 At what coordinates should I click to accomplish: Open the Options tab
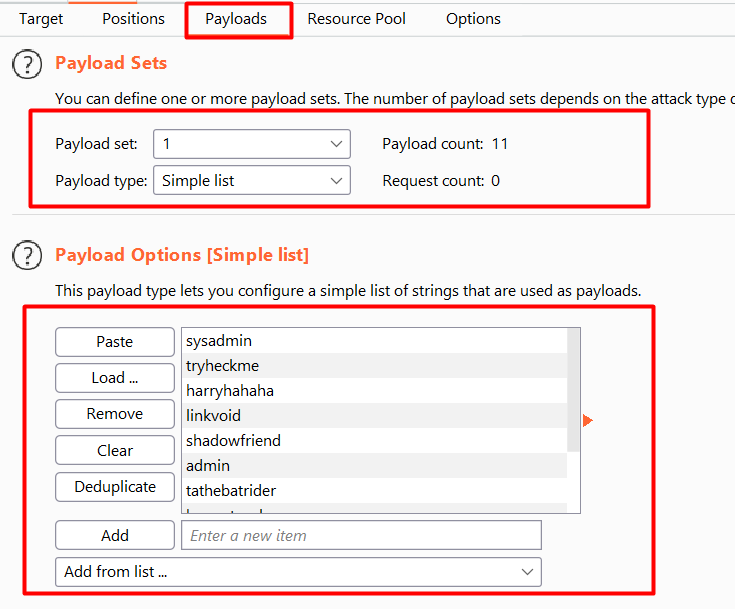tap(473, 19)
